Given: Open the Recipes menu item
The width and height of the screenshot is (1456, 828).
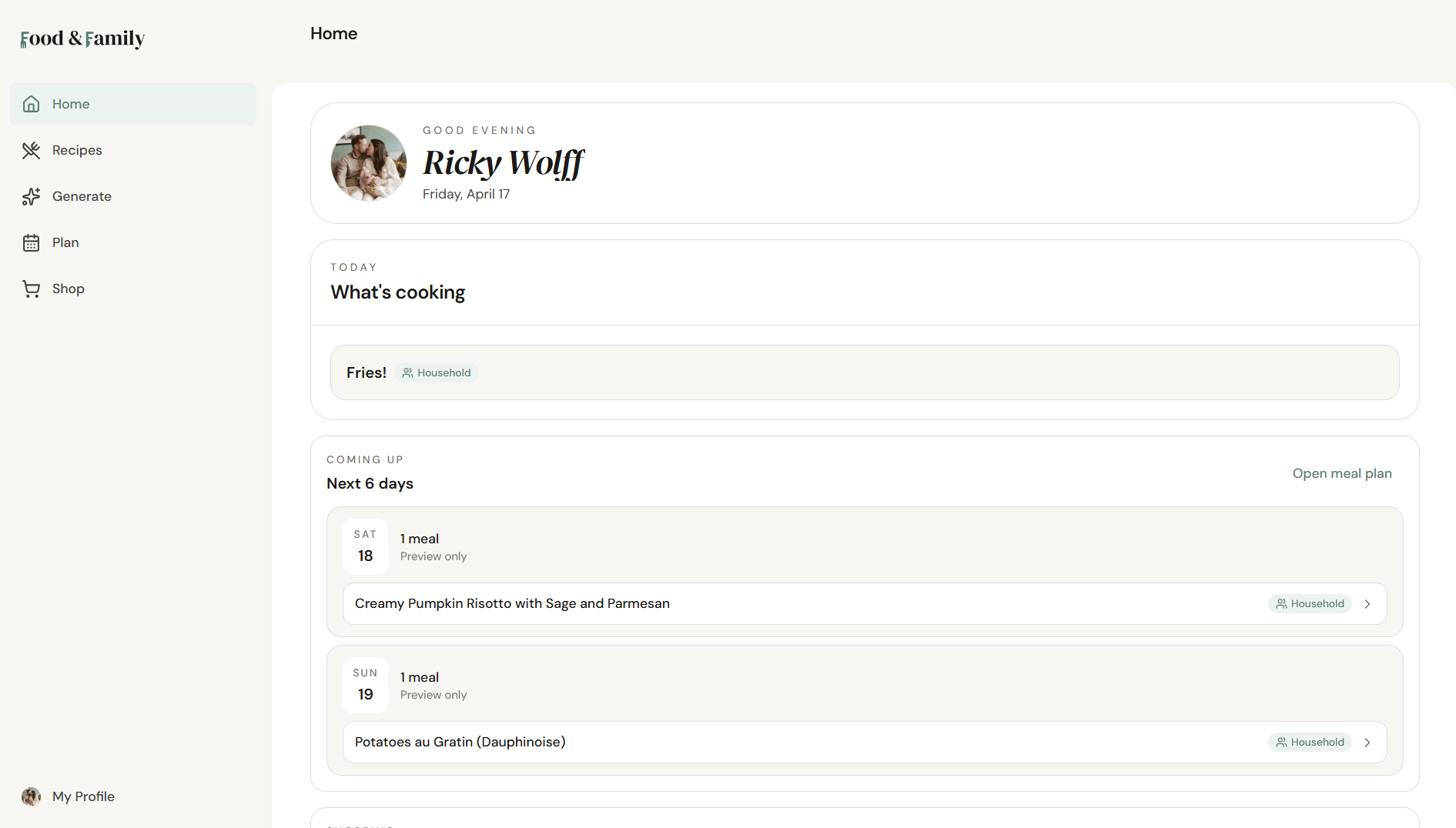Looking at the screenshot, I should 77,150.
